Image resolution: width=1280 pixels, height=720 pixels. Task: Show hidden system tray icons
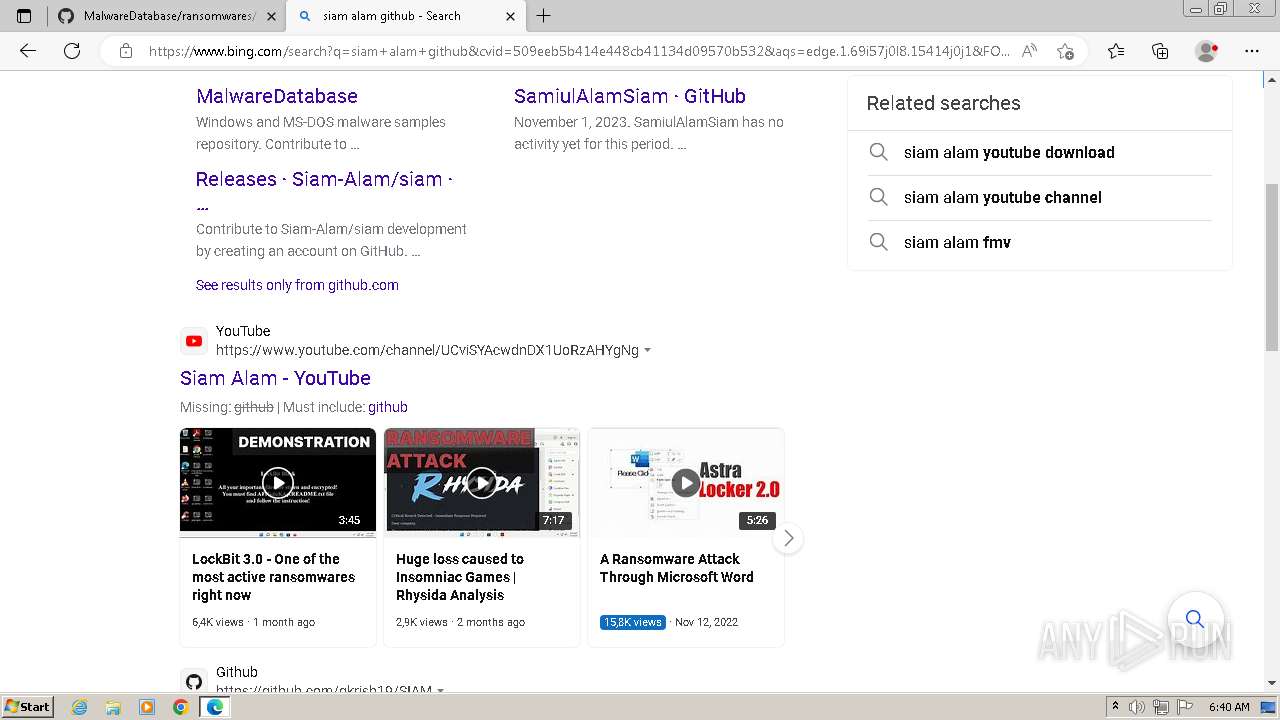coord(1115,707)
